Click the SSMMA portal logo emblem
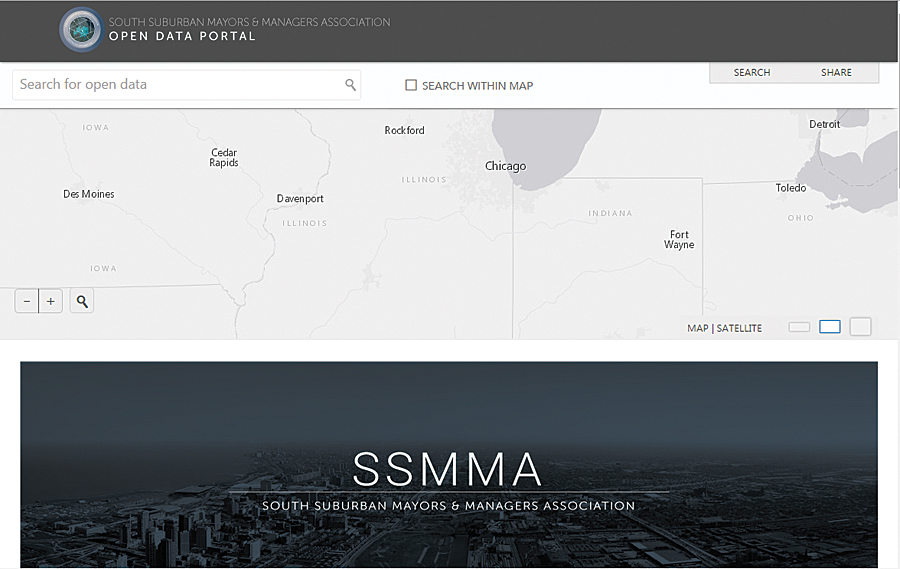This screenshot has width=900, height=569. pyautogui.click(x=82, y=30)
